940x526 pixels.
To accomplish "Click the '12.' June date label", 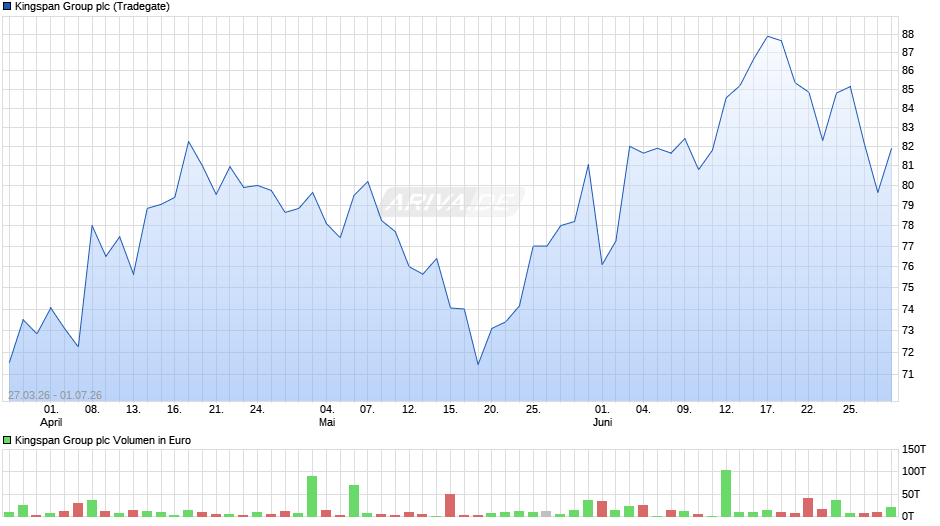I will tap(726, 410).
